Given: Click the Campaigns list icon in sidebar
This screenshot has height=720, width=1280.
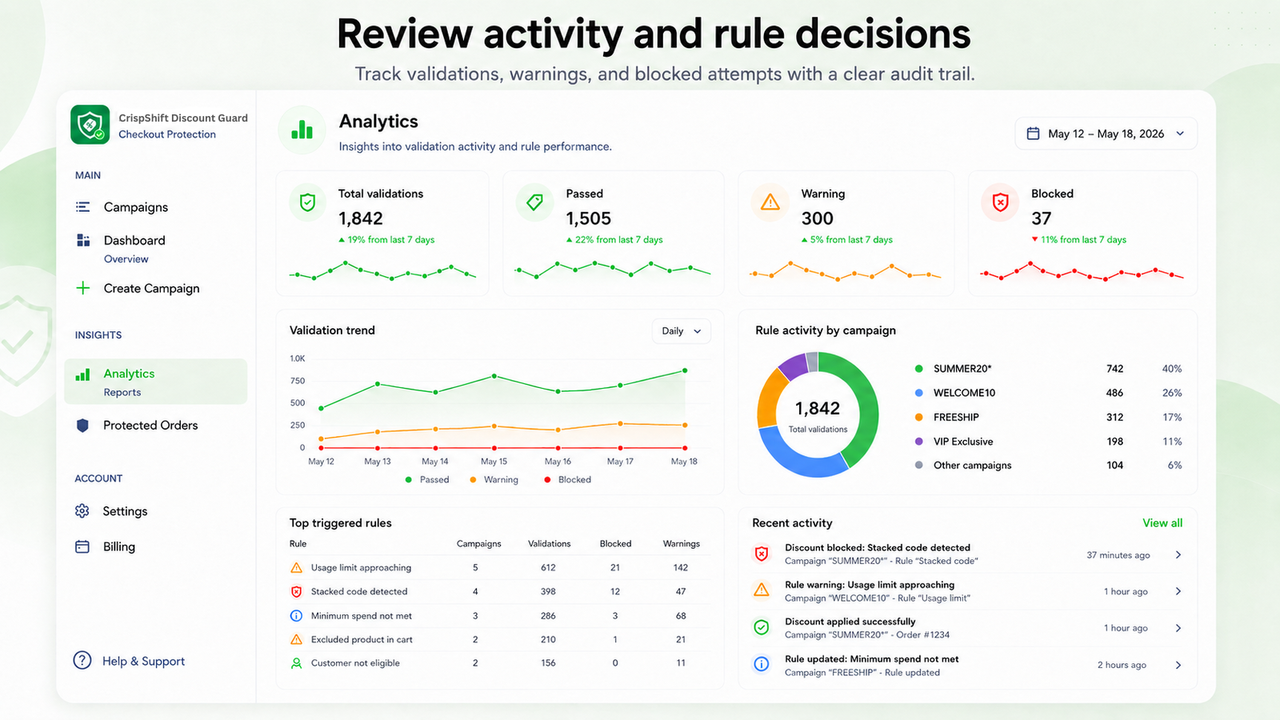Looking at the screenshot, I should (x=83, y=207).
